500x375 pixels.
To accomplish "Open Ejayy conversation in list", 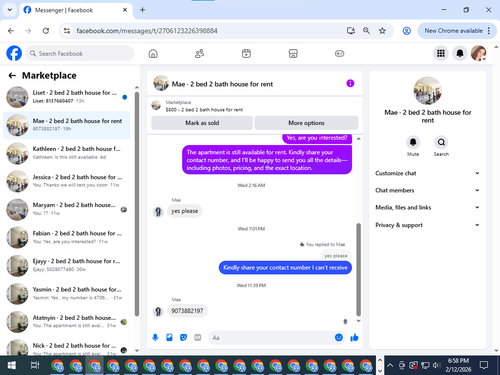I will tap(67, 265).
